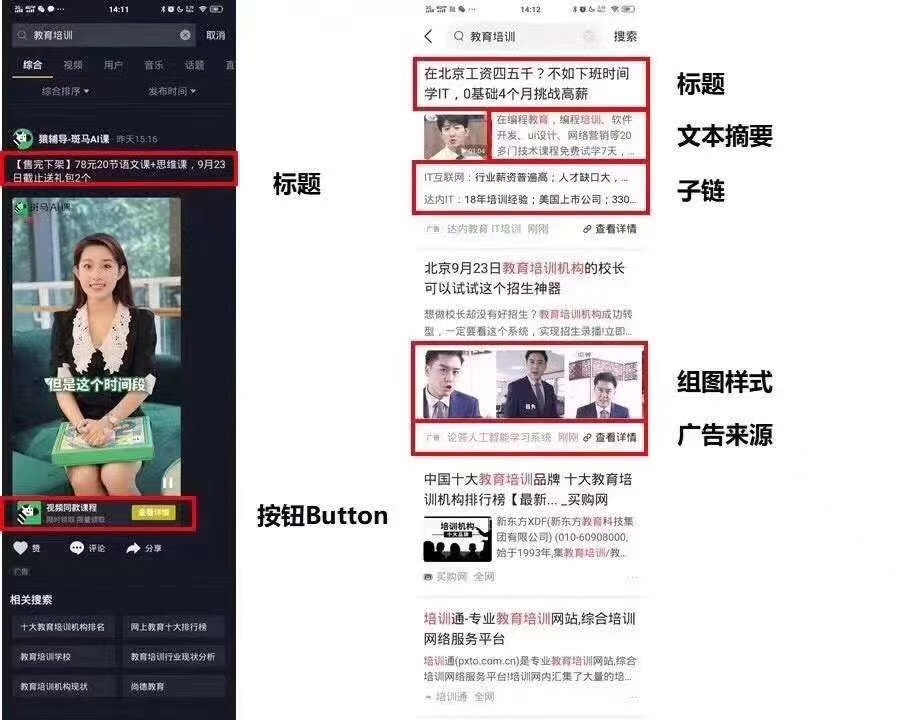Open 查看详情 link for the 达内教育 ad
The image size is (900, 720).
pyautogui.click(x=609, y=229)
